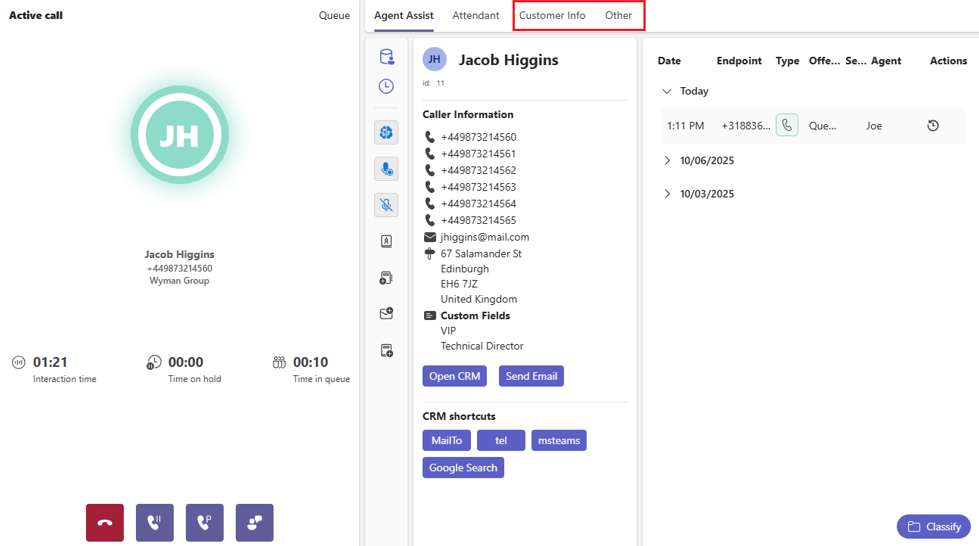Image resolution: width=979 pixels, height=546 pixels.
Task: Collapse the Today history group
Action: tap(667, 91)
